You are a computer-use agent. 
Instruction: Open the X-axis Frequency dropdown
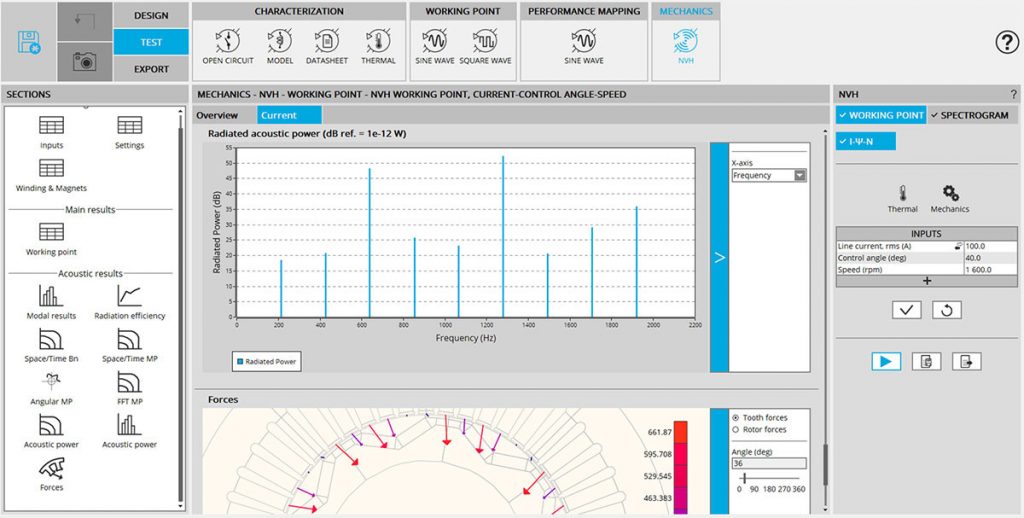(x=768, y=175)
